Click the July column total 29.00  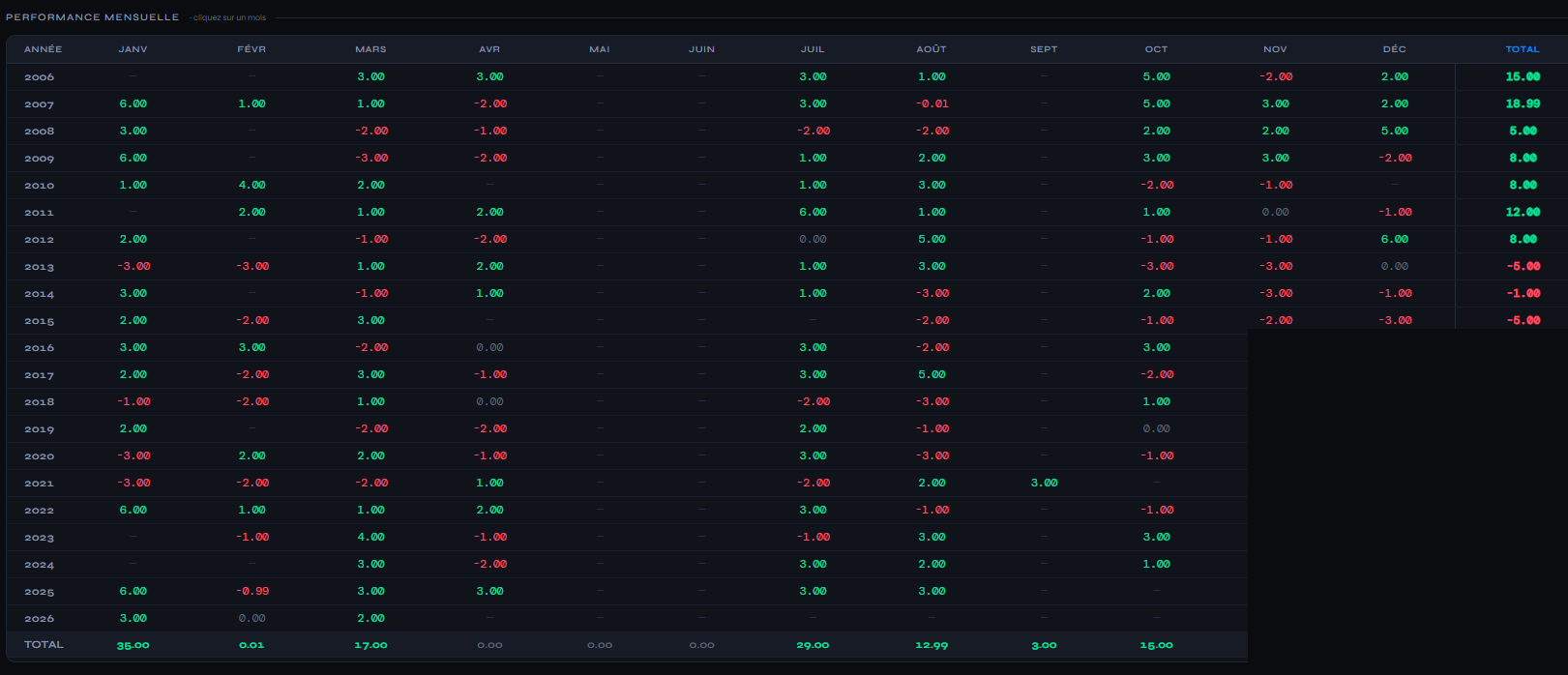tap(813, 645)
